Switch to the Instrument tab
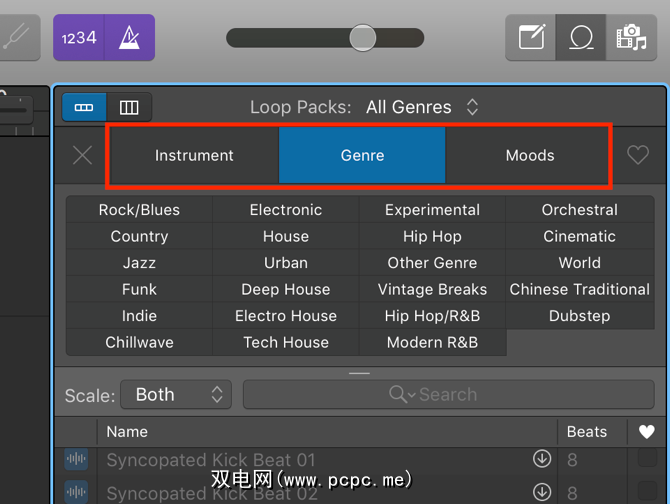The width and height of the screenshot is (670, 504). tap(194, 155)
